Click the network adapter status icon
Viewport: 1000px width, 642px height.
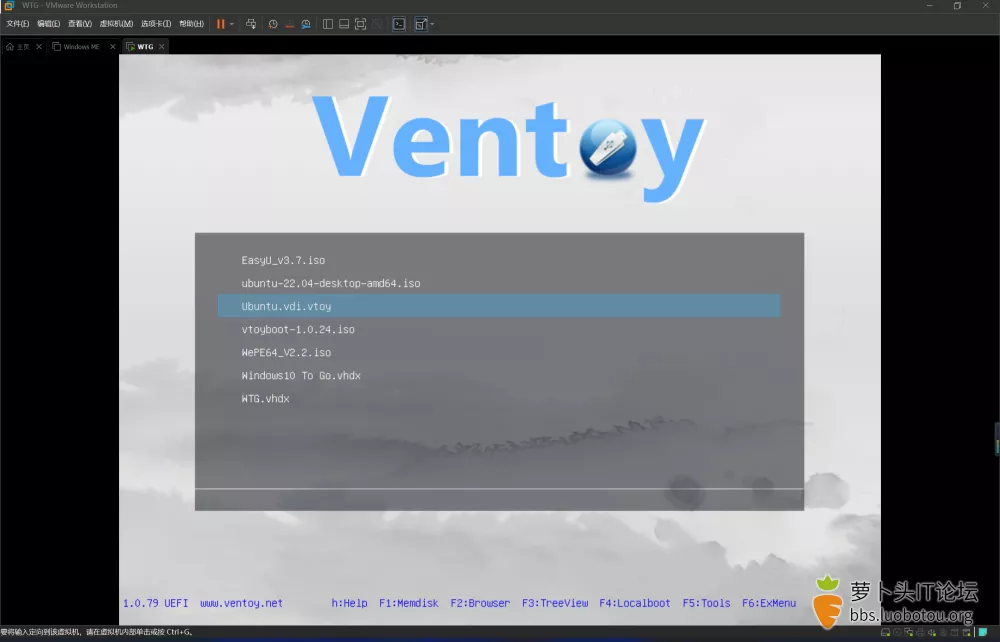tap(909, 632)
